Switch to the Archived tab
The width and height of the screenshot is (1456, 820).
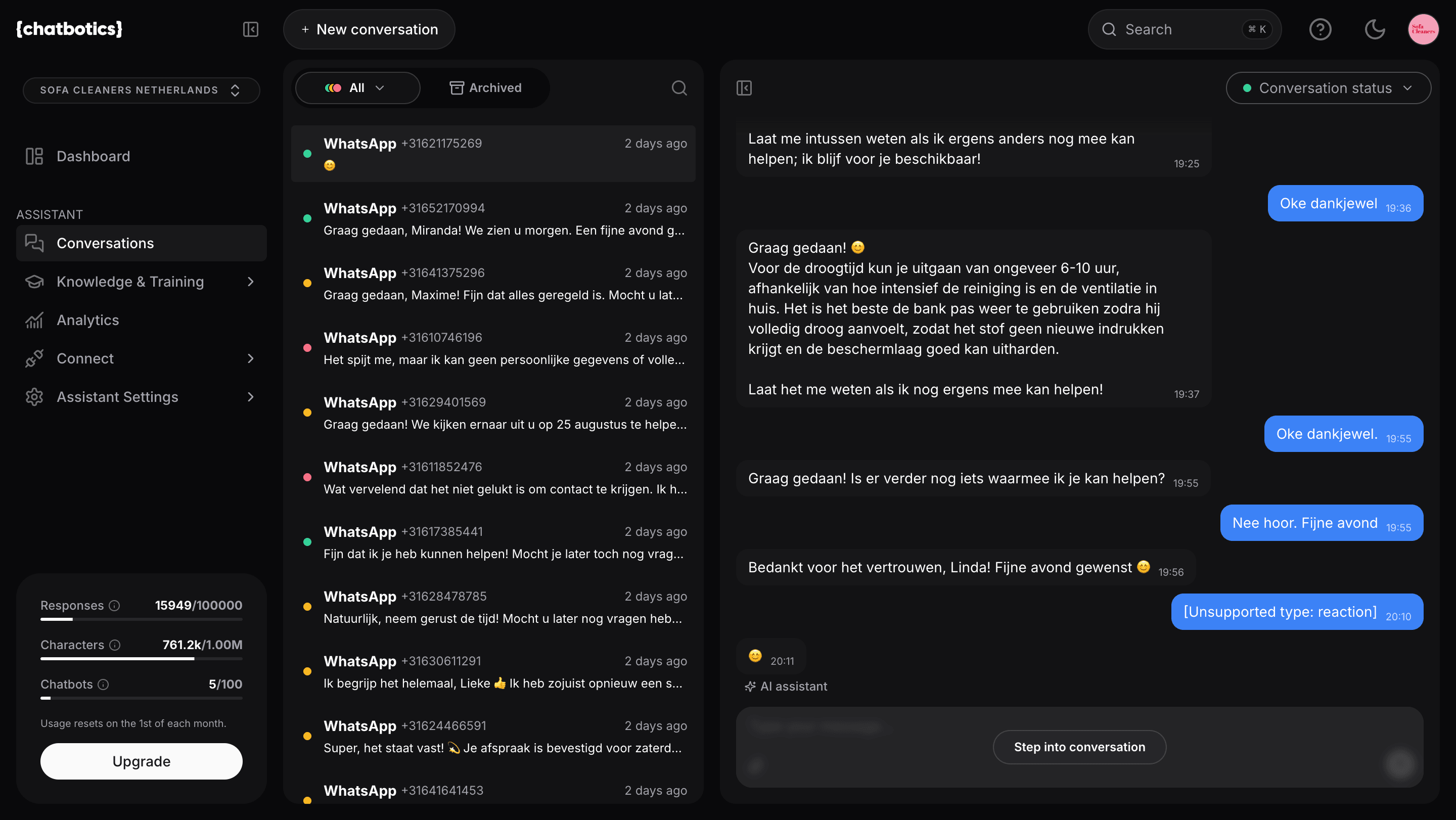pos(485,88)
